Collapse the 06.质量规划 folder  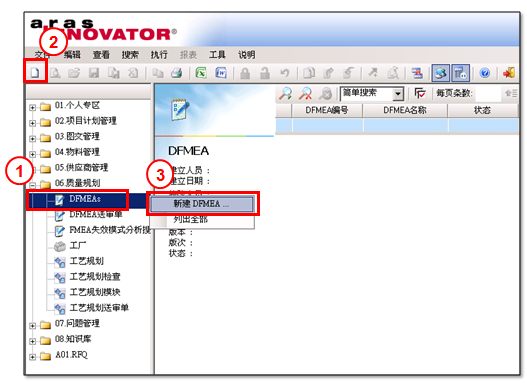tap(32, 185)
